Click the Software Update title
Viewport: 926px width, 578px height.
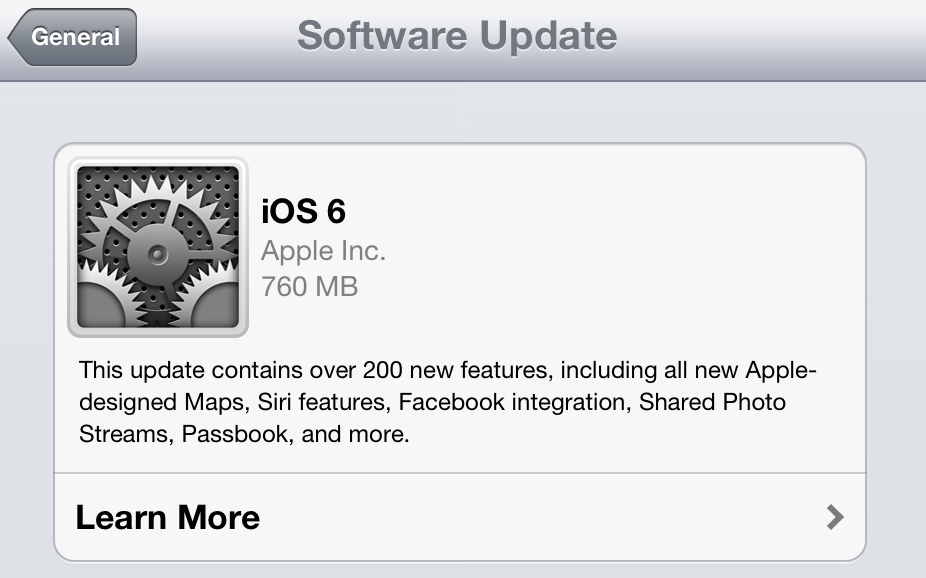coord(457,36)
